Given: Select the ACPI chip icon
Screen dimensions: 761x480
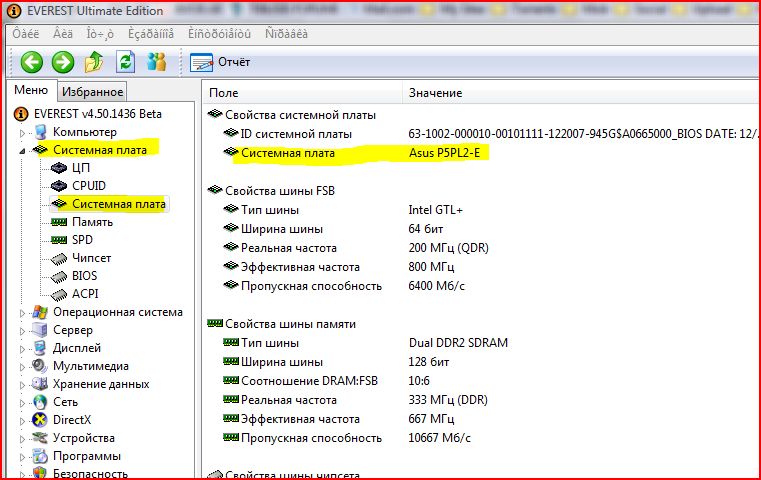Looking at the screenshot, I should 59,295.
